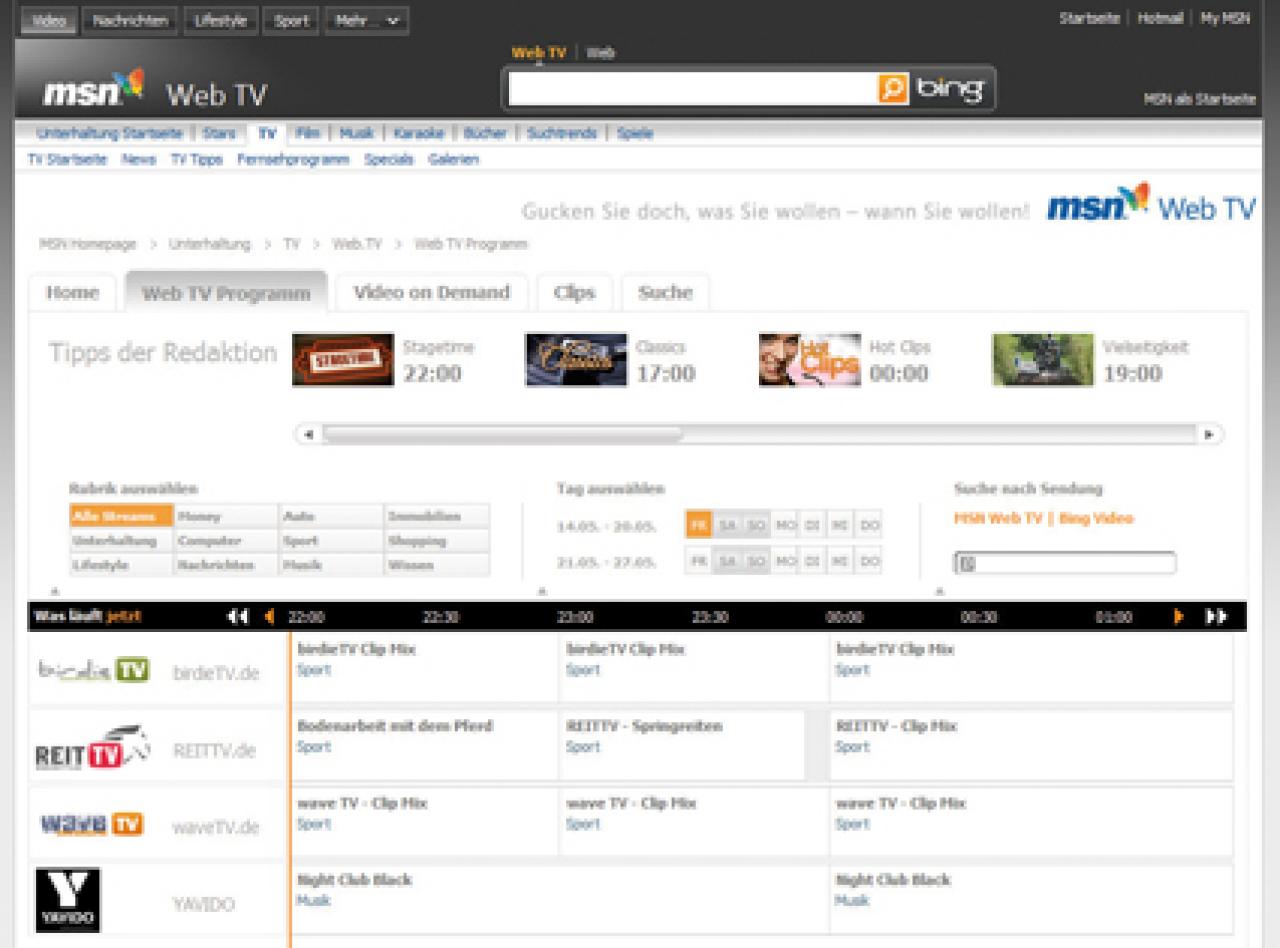Expand the Mehr... dropdown in the top bar
This screenshot has width=1280, height=948.
click(x=366, y=20)
